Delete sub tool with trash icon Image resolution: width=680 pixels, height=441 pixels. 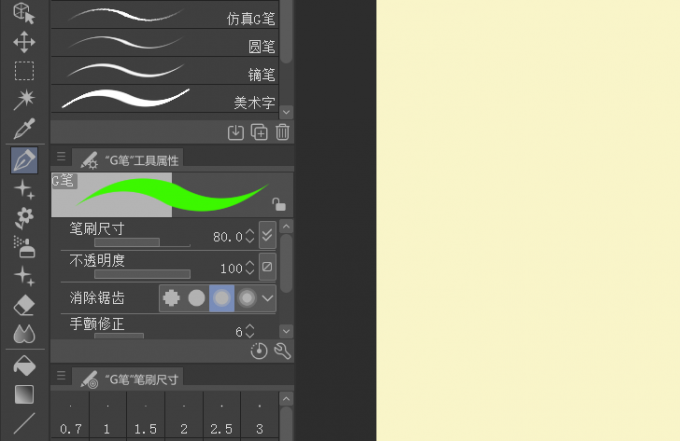tap(282, 132)
